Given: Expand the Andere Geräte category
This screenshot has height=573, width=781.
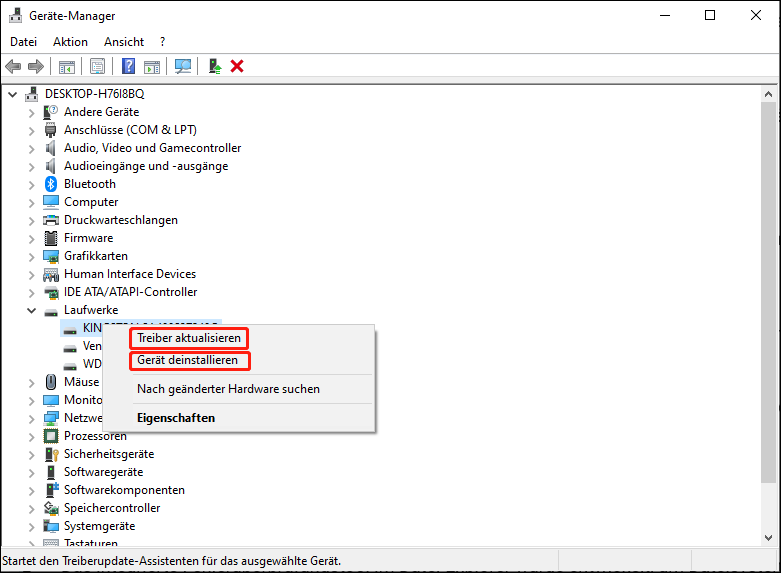Looking at the screenshot, I should [31, 113].
